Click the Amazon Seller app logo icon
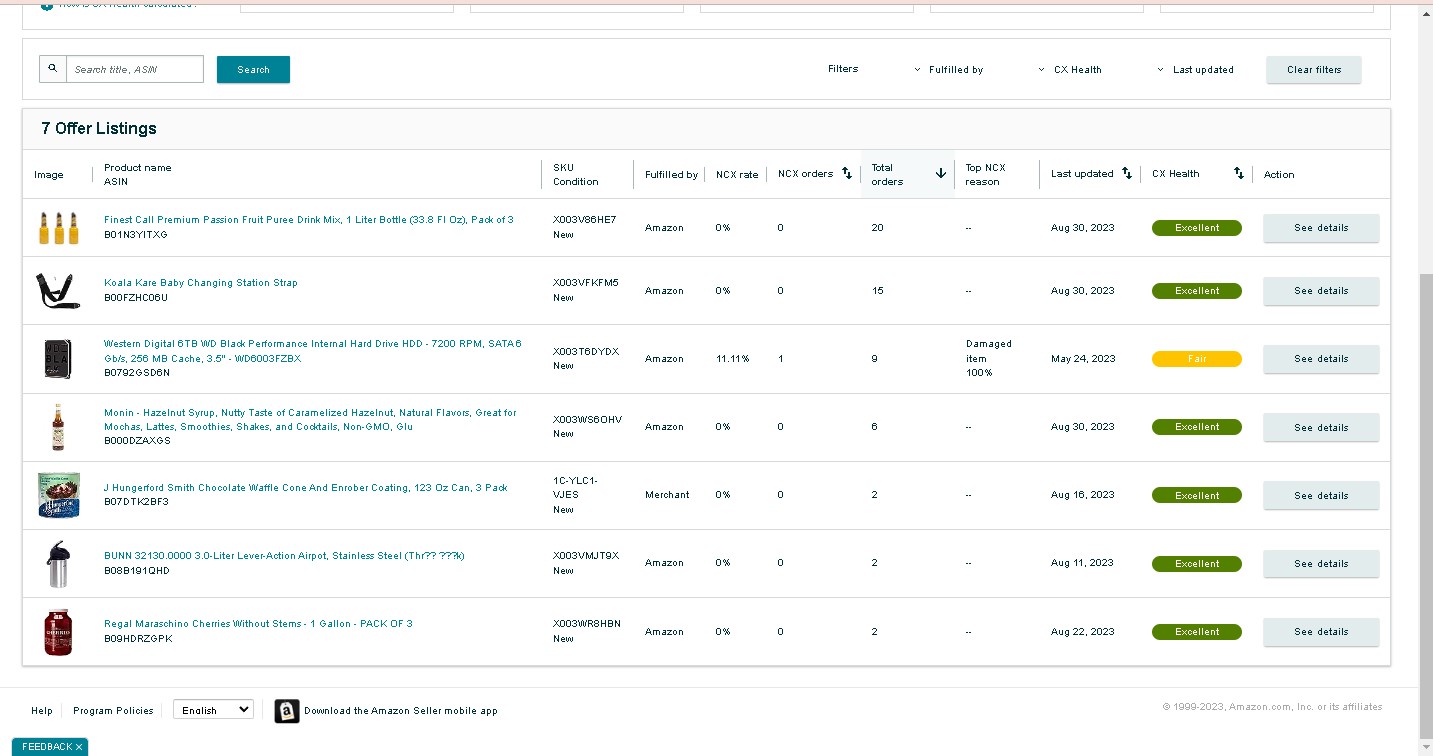This screenshot has height=756, width=1433. (x=287, y=711)
